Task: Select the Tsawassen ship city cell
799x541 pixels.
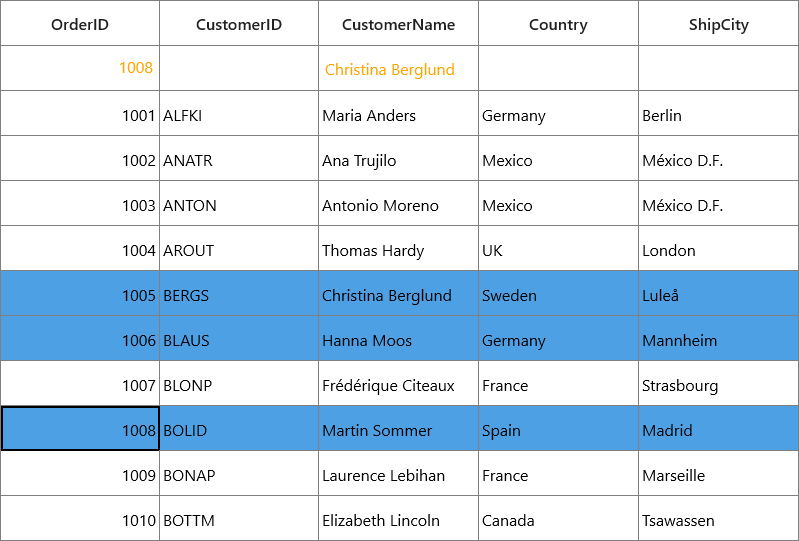Action: (x=718, y=518)
